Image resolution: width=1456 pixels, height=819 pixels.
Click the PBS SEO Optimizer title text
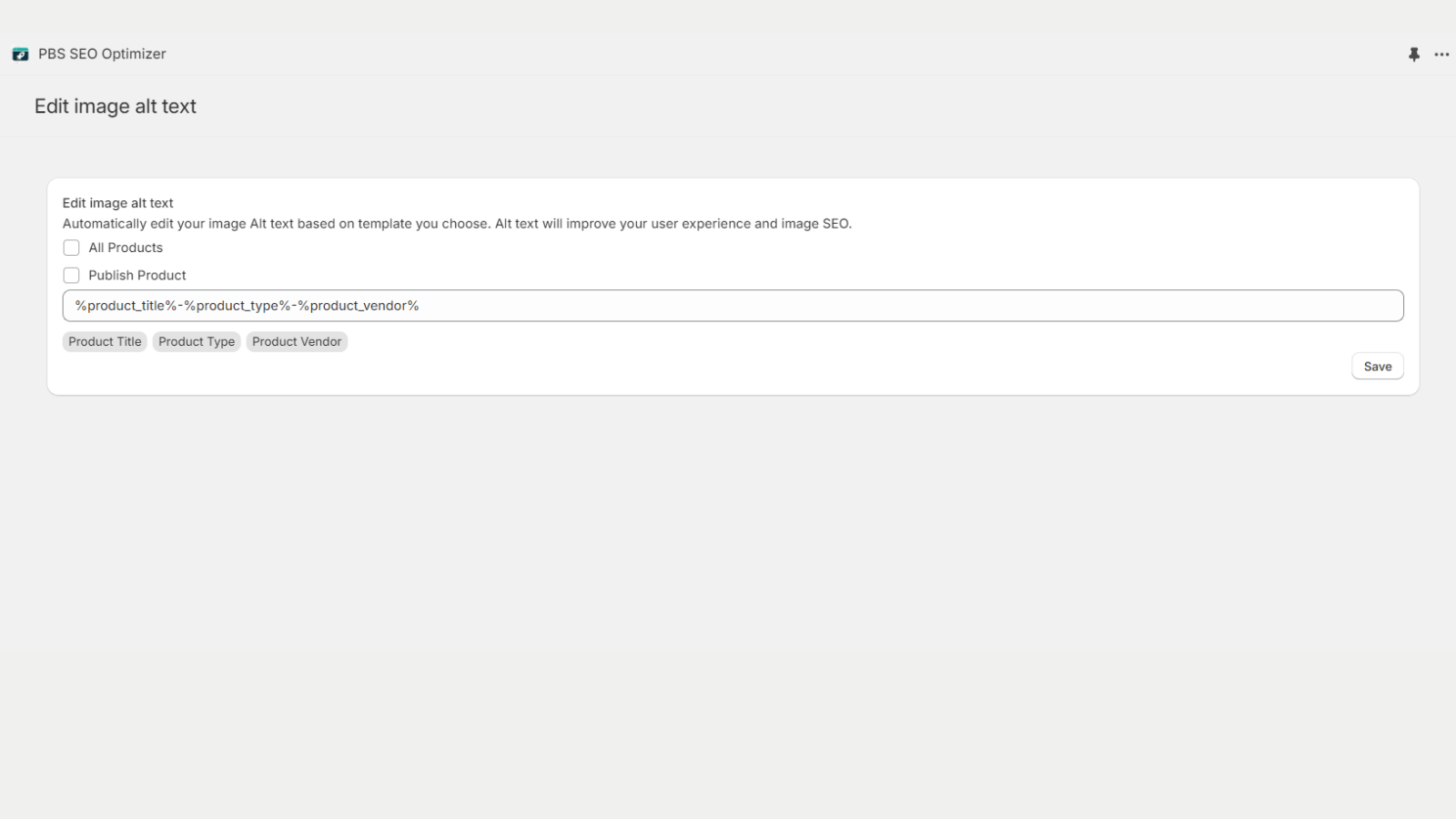(x=102, y=54)
